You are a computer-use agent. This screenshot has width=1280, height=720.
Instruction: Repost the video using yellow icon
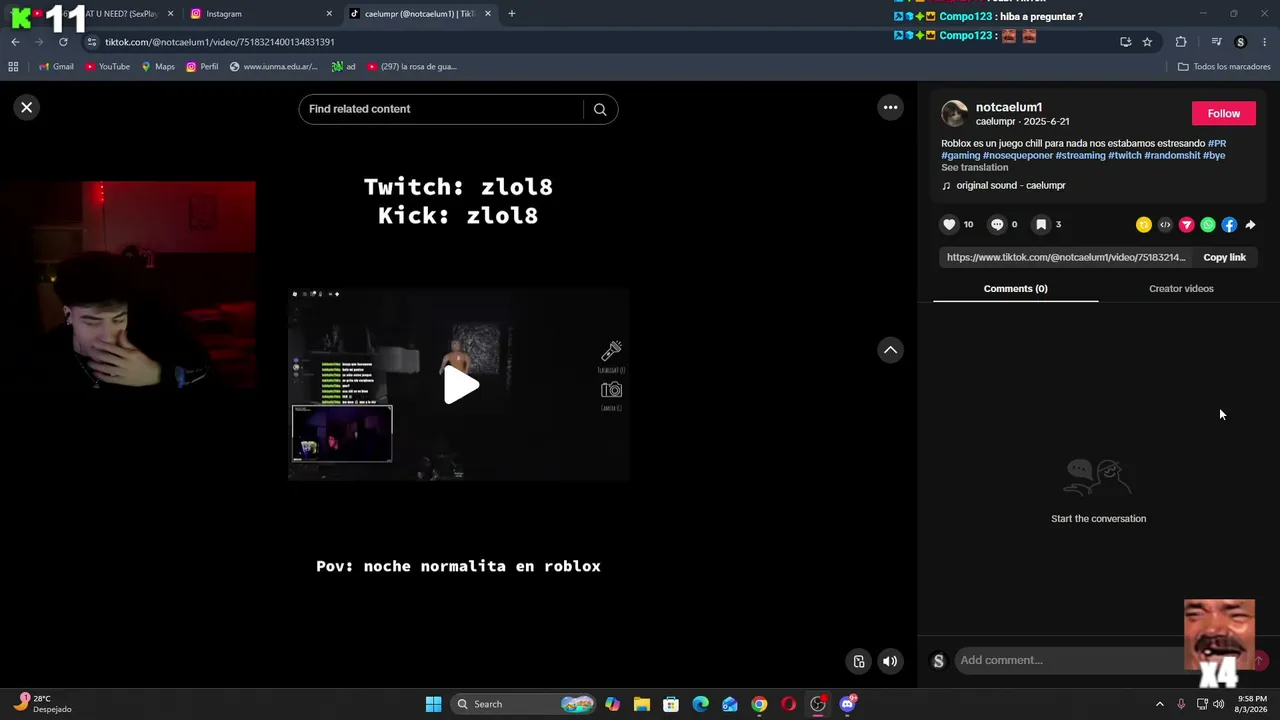coord(1144,225)
